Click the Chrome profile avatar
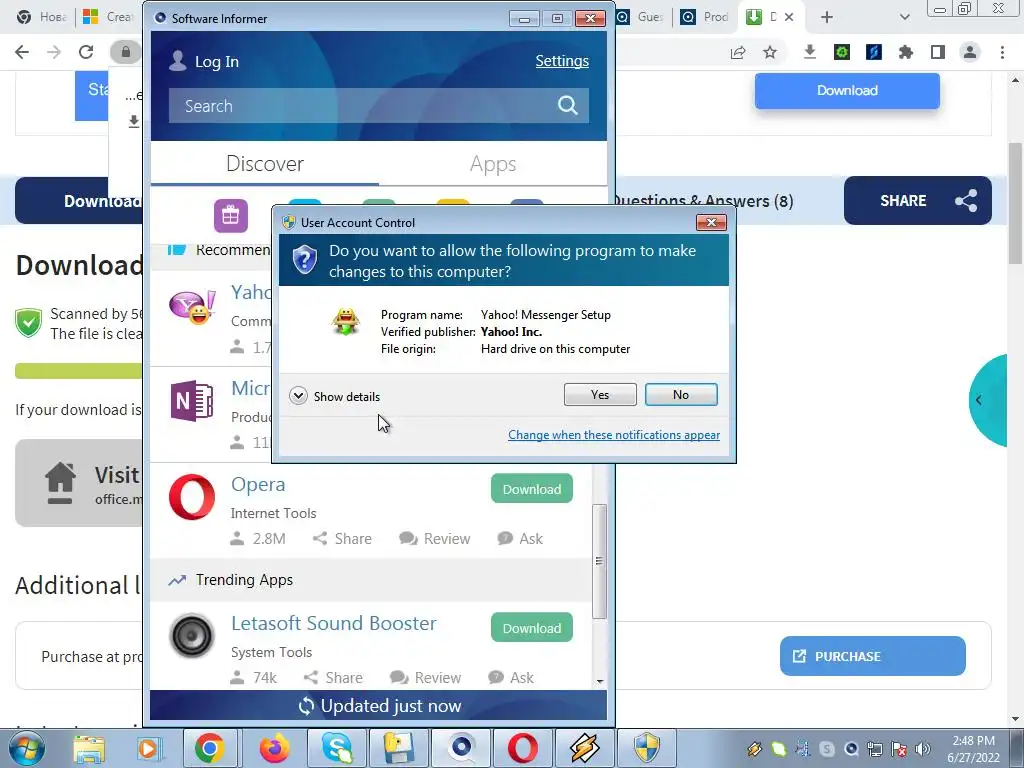This screenshot has width=1024, height=768. point(970,52)
